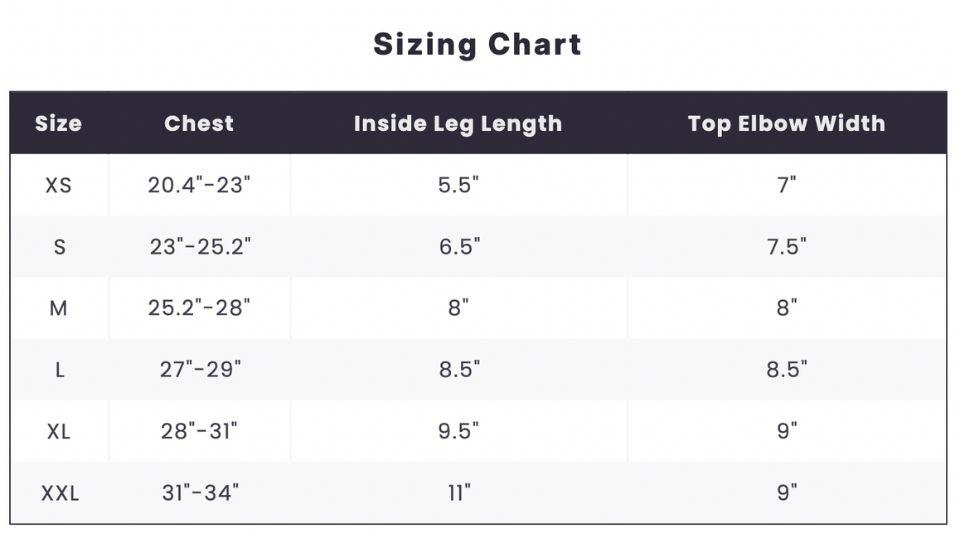Click the 9.5" inside leg length cell

coord(458,431)
